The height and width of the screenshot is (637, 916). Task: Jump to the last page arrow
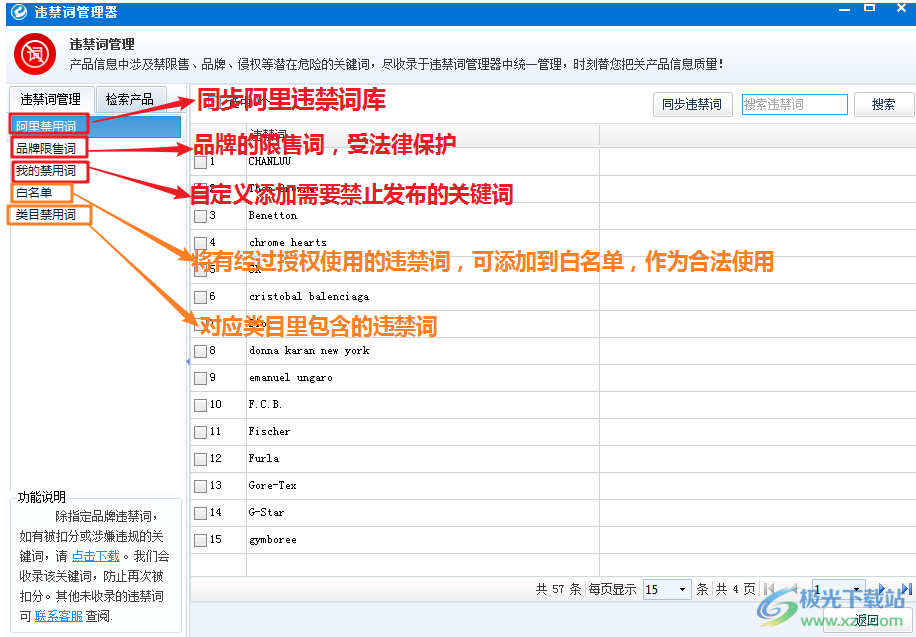(906, 589)
